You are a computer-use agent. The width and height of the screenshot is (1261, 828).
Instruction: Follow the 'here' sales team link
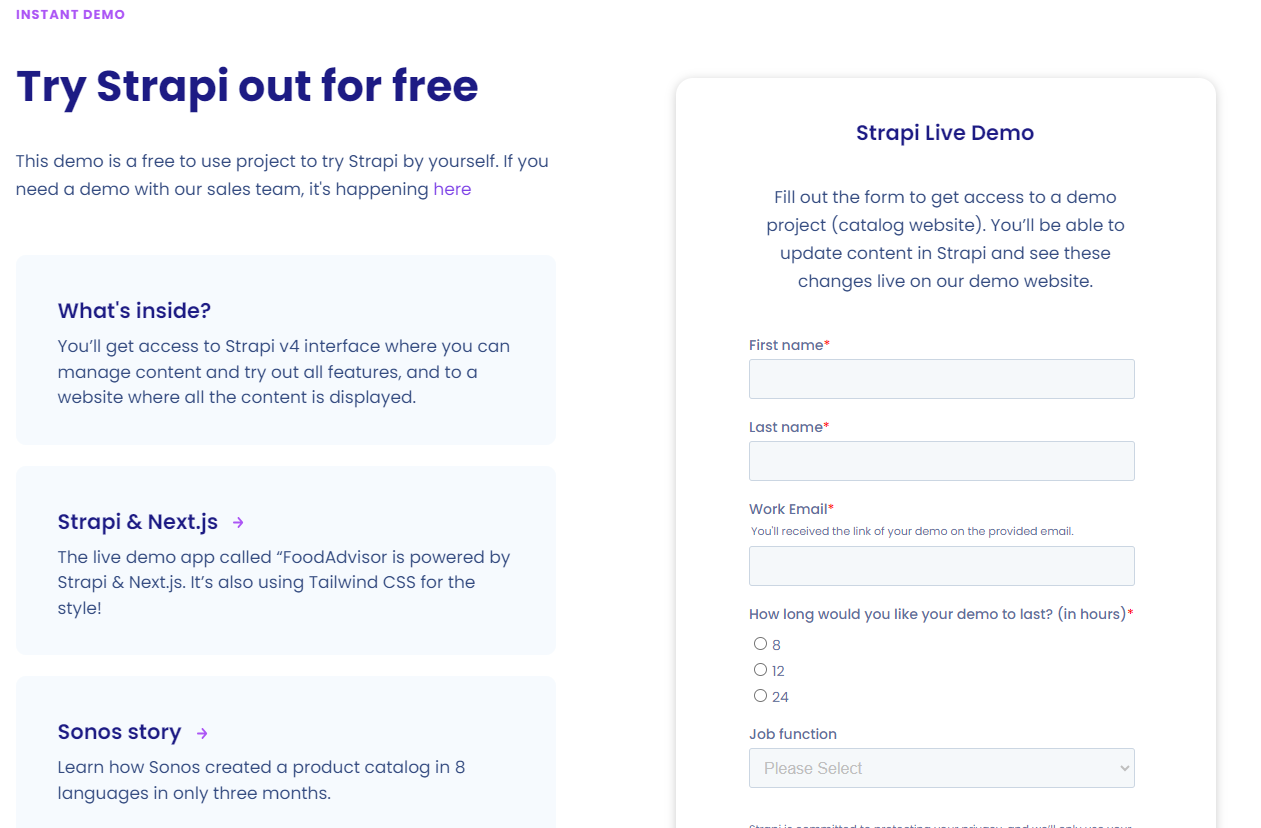452,189
